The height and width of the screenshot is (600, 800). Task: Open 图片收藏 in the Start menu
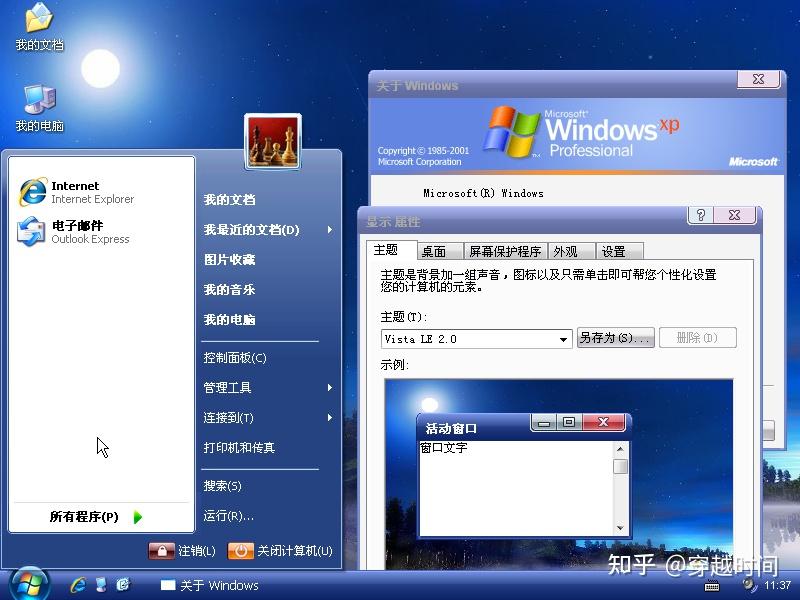pyautogui.click(x=229, y=260)
